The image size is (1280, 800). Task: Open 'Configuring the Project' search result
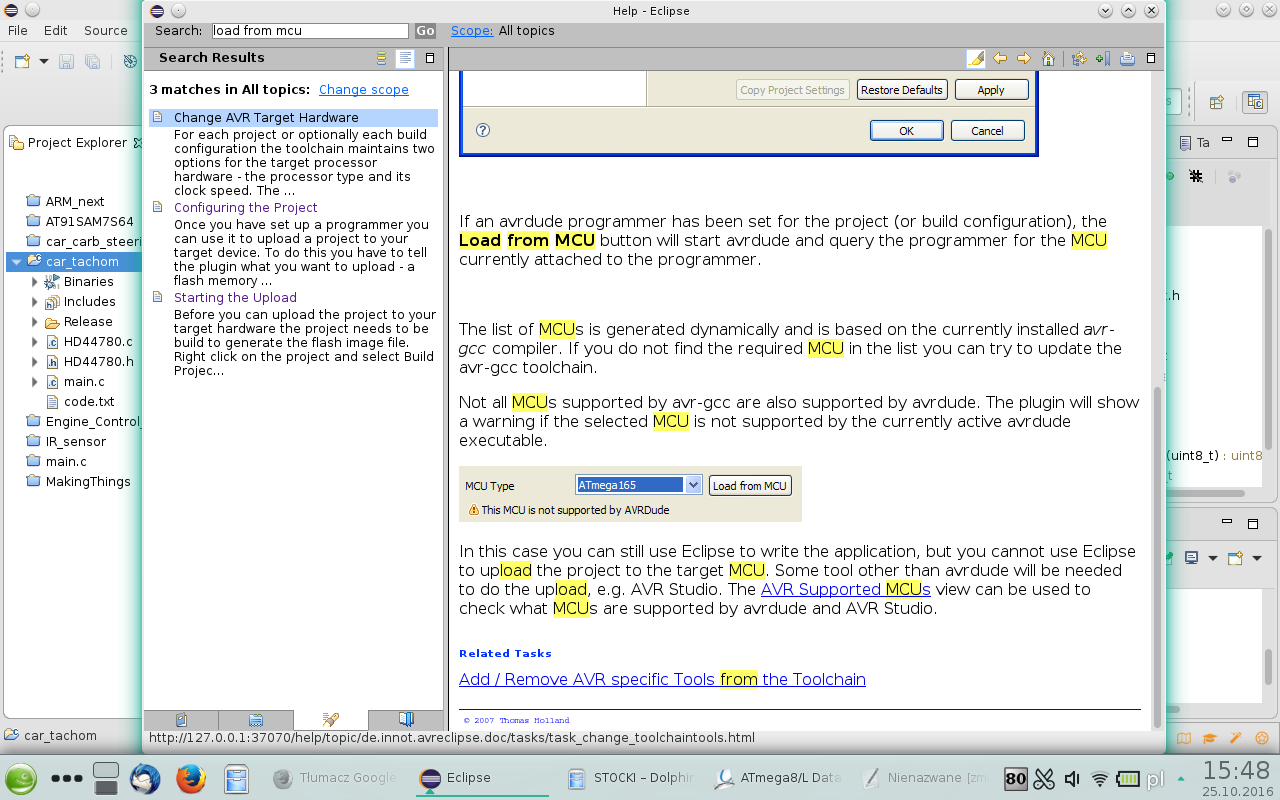tap(246, 208)
